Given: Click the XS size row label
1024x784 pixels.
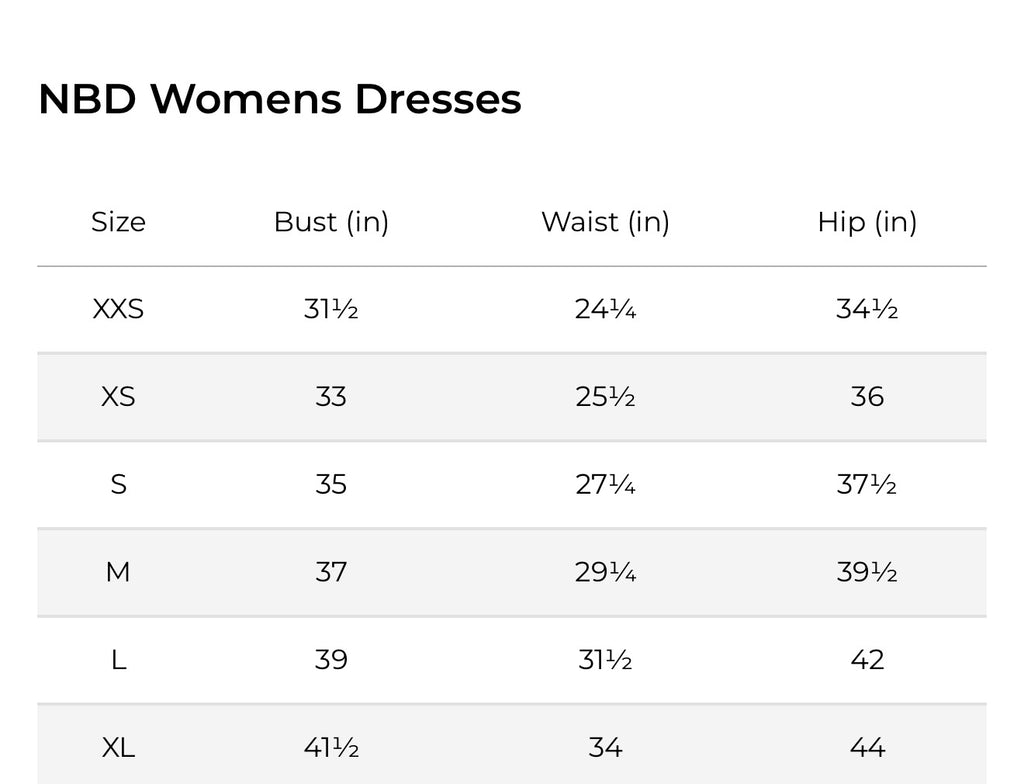Looking at the screenshot, I should tap(118, 397).
